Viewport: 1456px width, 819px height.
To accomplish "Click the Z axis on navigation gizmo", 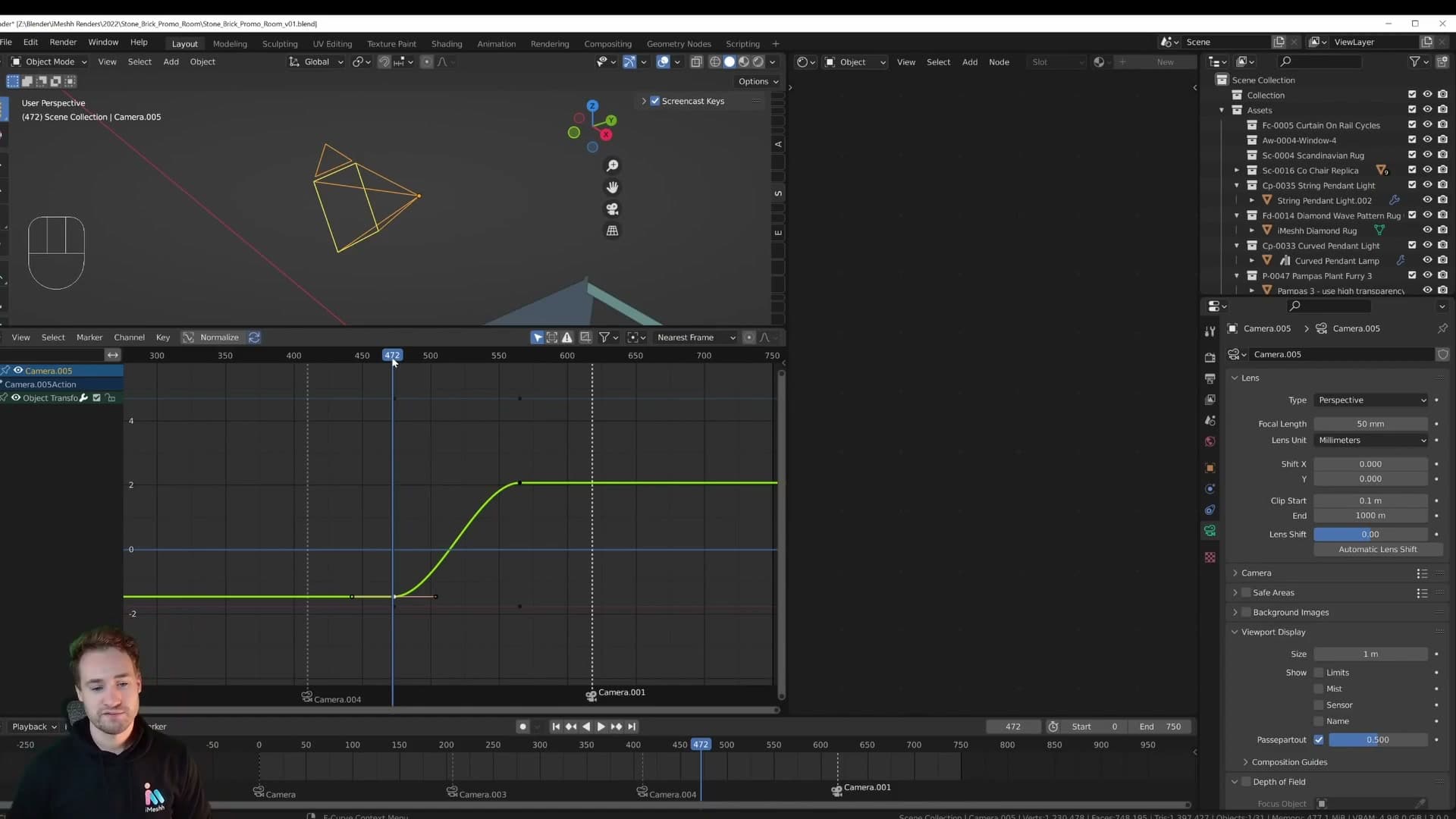I will [x=592, y=105].
